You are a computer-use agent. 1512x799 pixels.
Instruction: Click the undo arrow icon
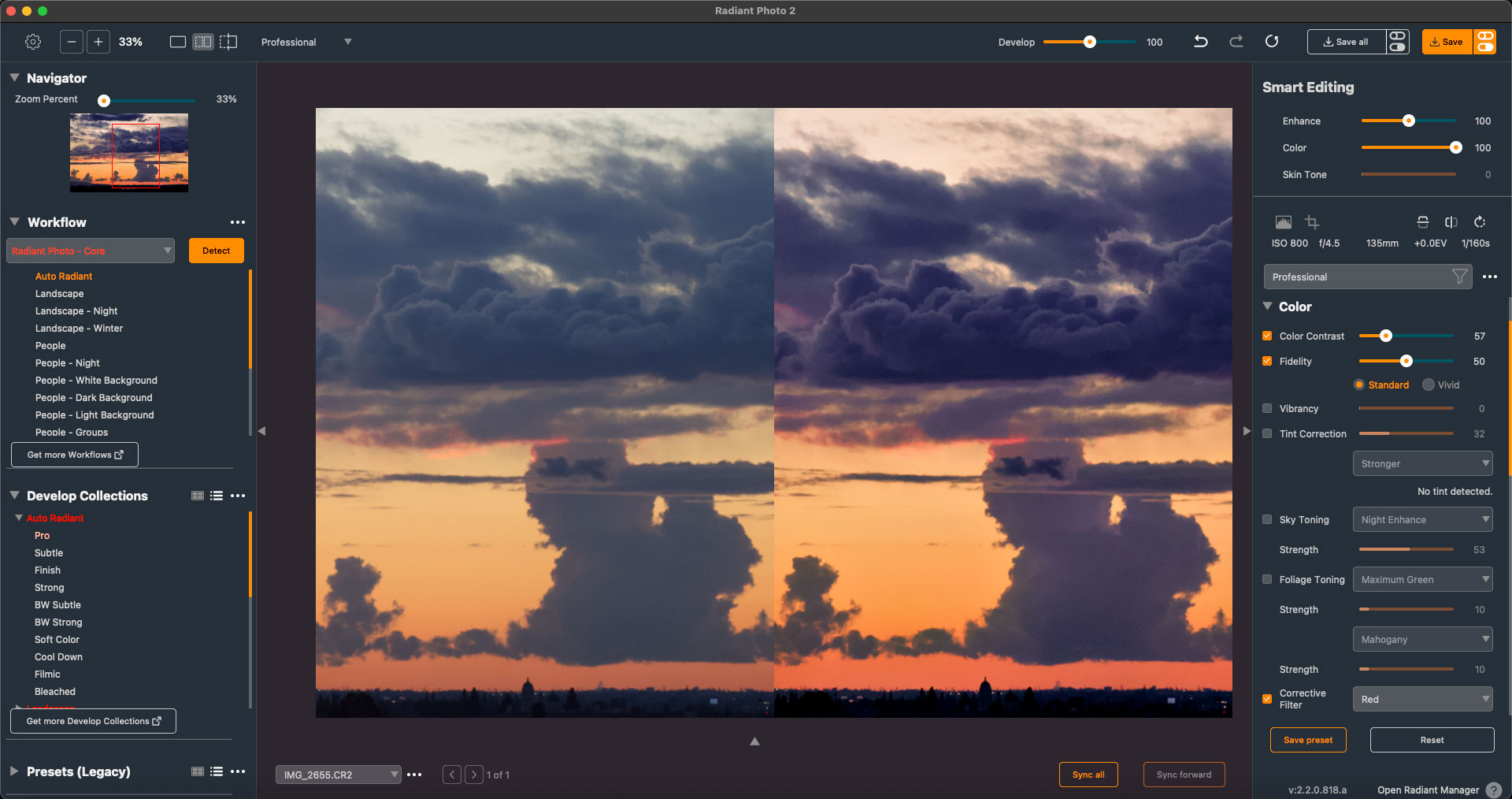pyautogui.click(x=1200, y=42)
